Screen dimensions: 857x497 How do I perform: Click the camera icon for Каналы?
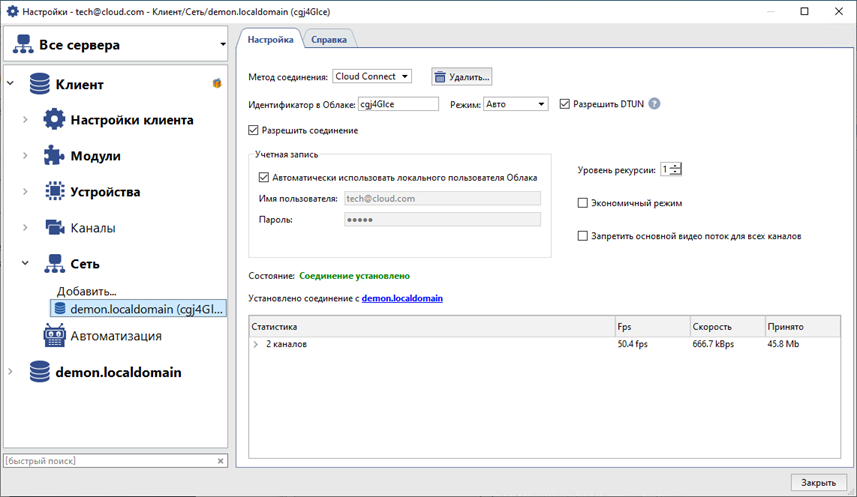pyautogui.click(x=54, y=228)
